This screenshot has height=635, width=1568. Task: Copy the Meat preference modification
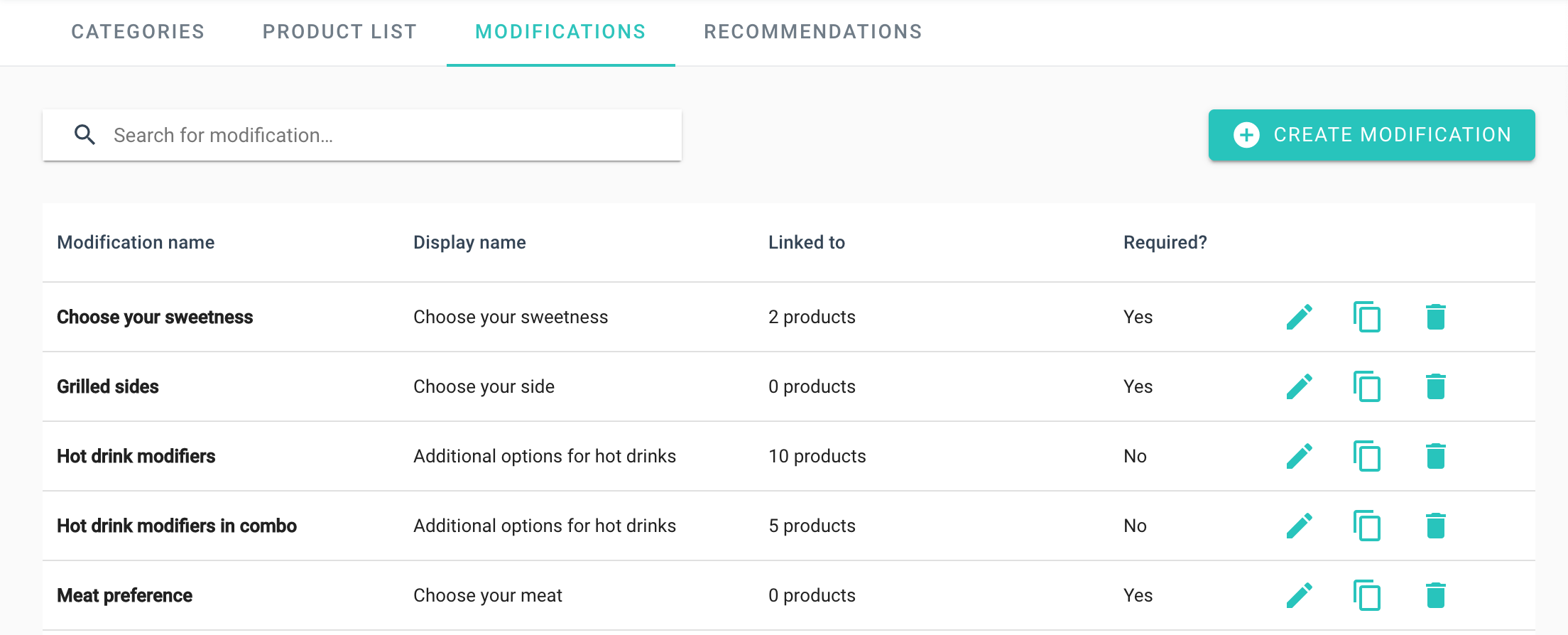pos(1367,595)
